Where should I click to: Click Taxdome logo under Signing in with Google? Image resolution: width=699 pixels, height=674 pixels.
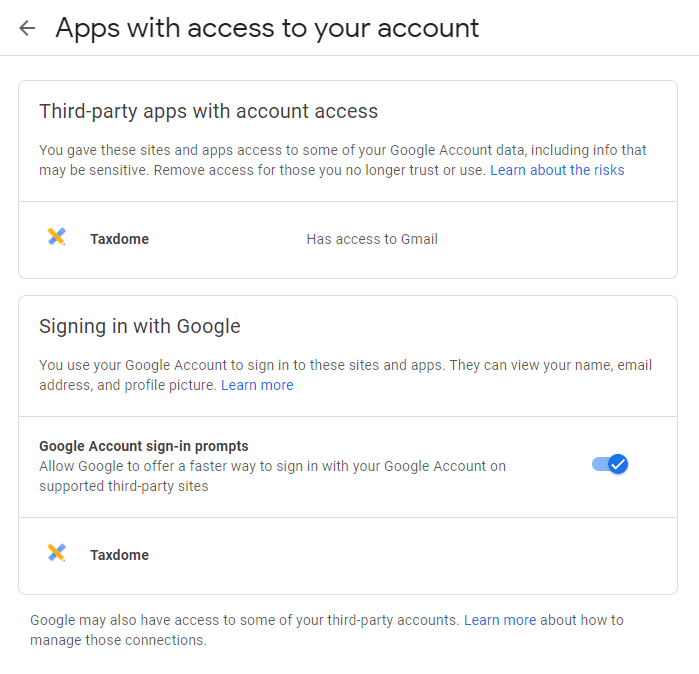(x=57, y=554)
